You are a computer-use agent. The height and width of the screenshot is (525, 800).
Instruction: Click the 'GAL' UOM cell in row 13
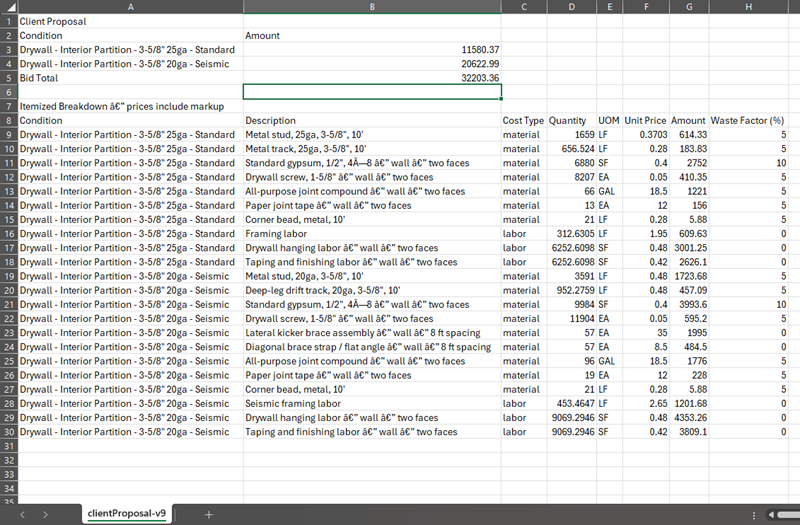point(609,191)
